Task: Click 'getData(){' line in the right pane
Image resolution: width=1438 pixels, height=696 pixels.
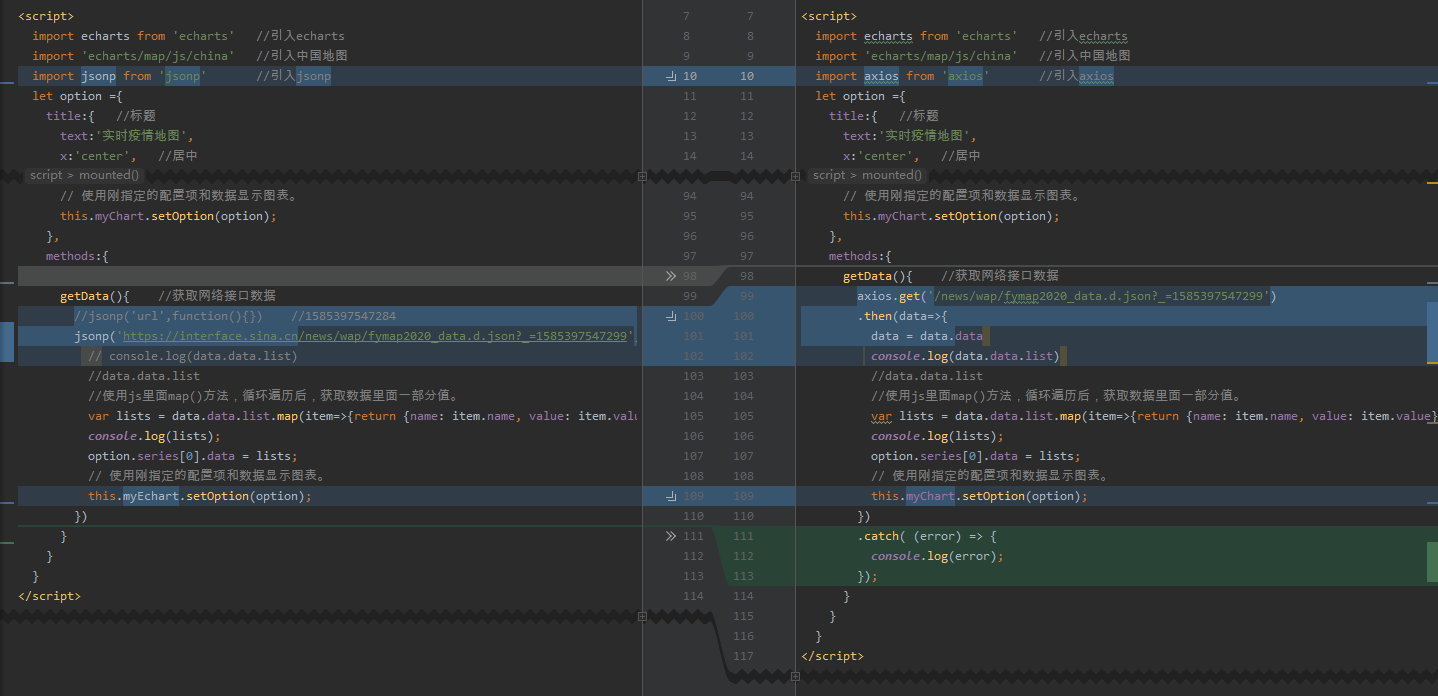Action: [878, 276]
